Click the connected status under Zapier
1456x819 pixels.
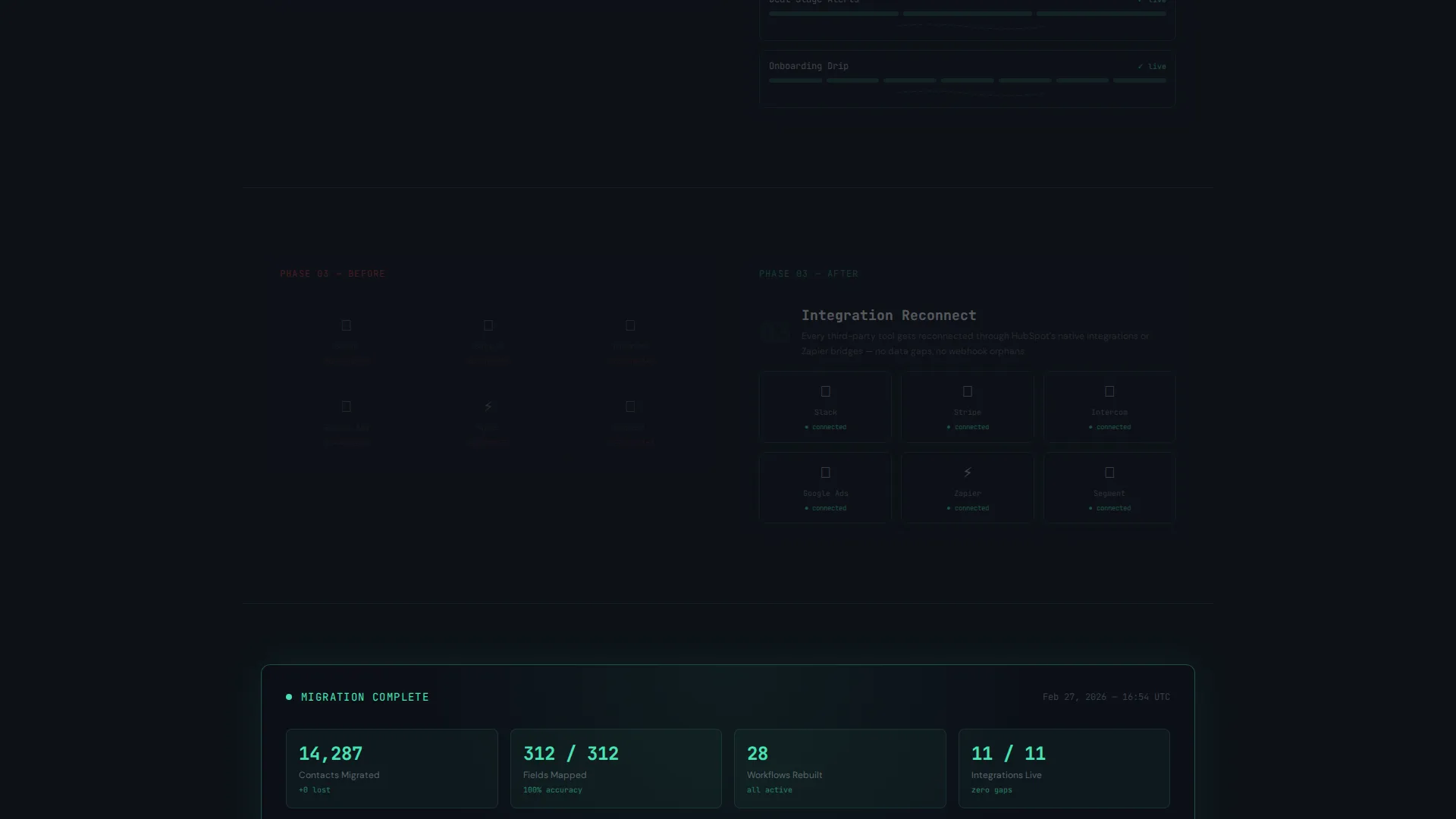click(968, 508)
